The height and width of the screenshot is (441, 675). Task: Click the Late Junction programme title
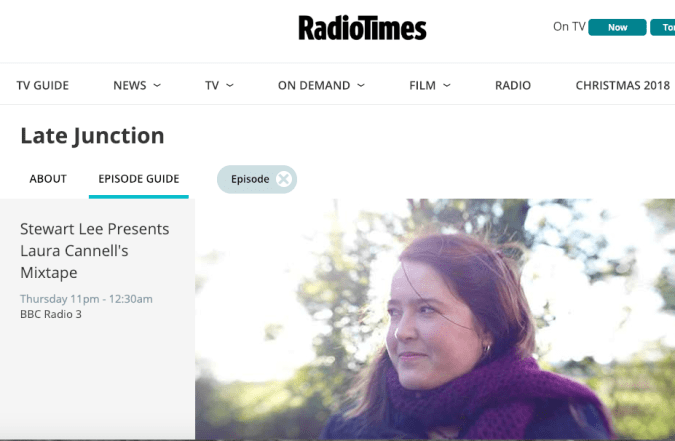point(92,136)
